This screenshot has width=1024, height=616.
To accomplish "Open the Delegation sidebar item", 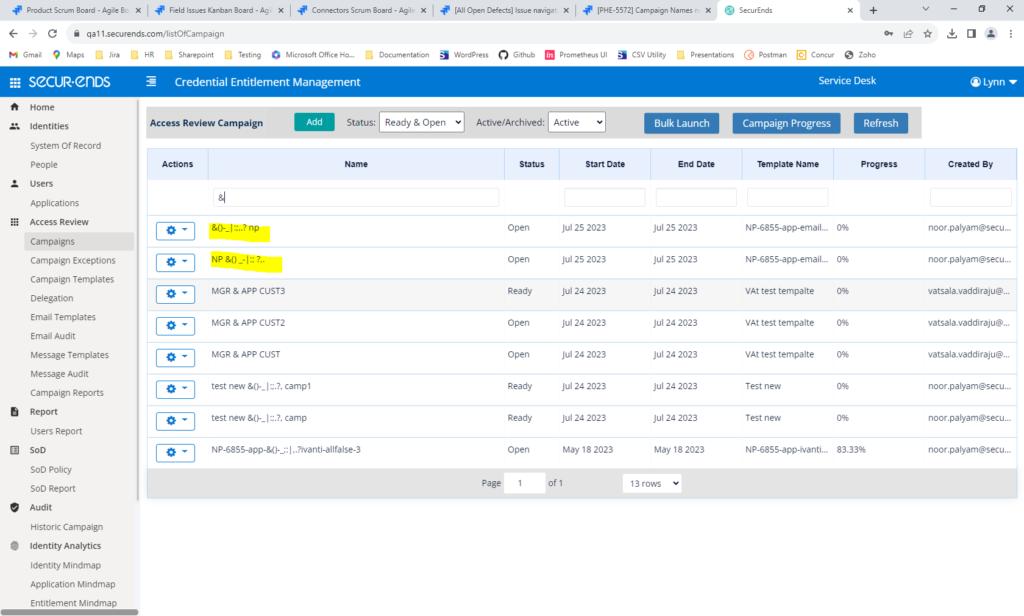I will tap(52, 298).
